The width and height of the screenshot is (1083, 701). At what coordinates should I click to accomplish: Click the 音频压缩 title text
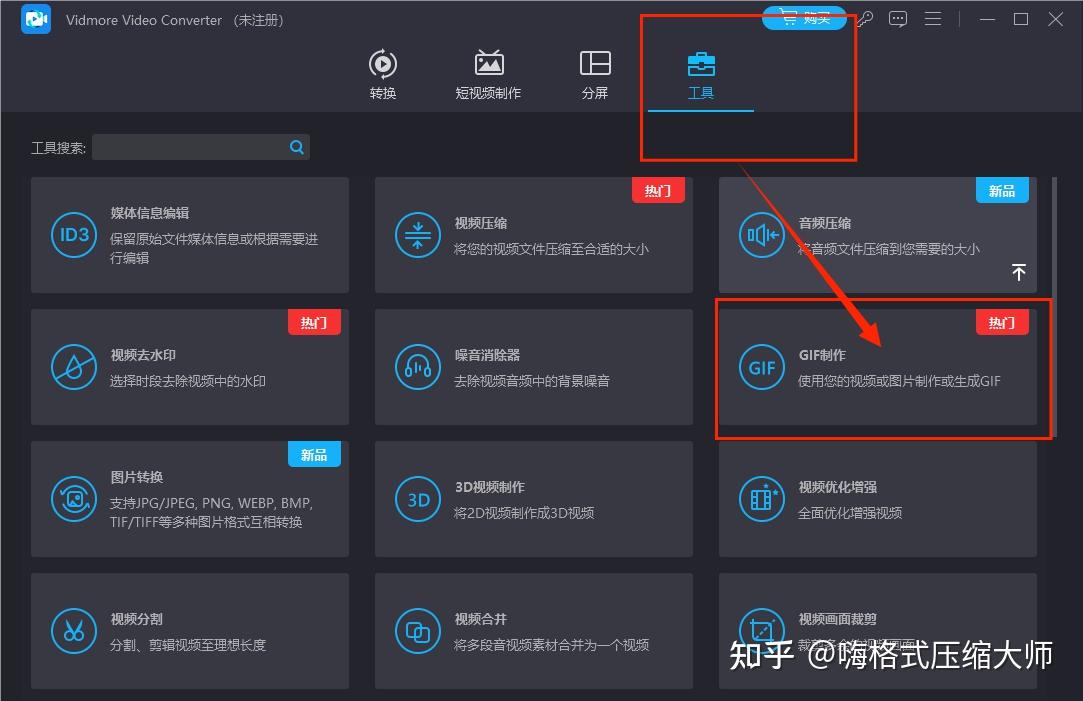pyautogui.click(x=825, y=223)
